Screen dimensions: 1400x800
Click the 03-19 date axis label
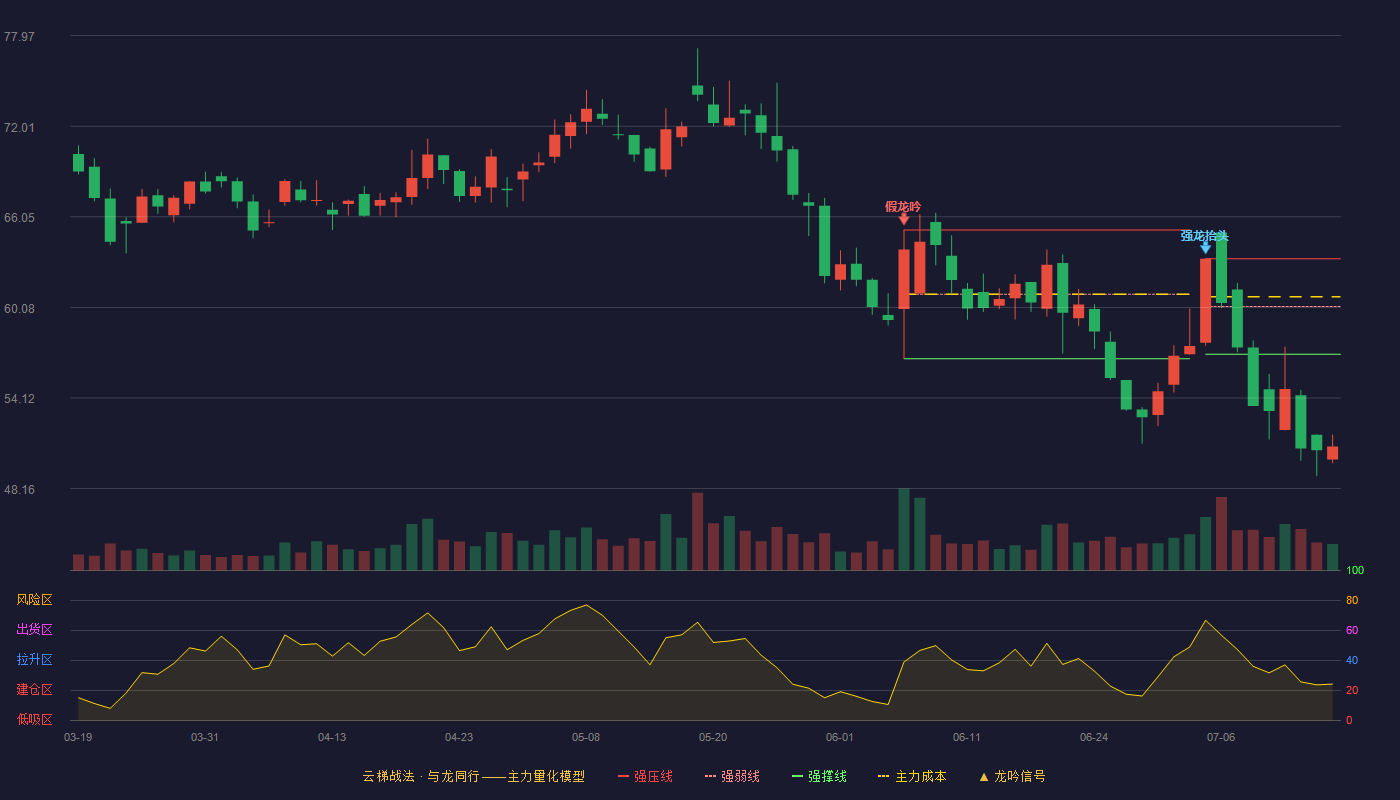[78, 737]
